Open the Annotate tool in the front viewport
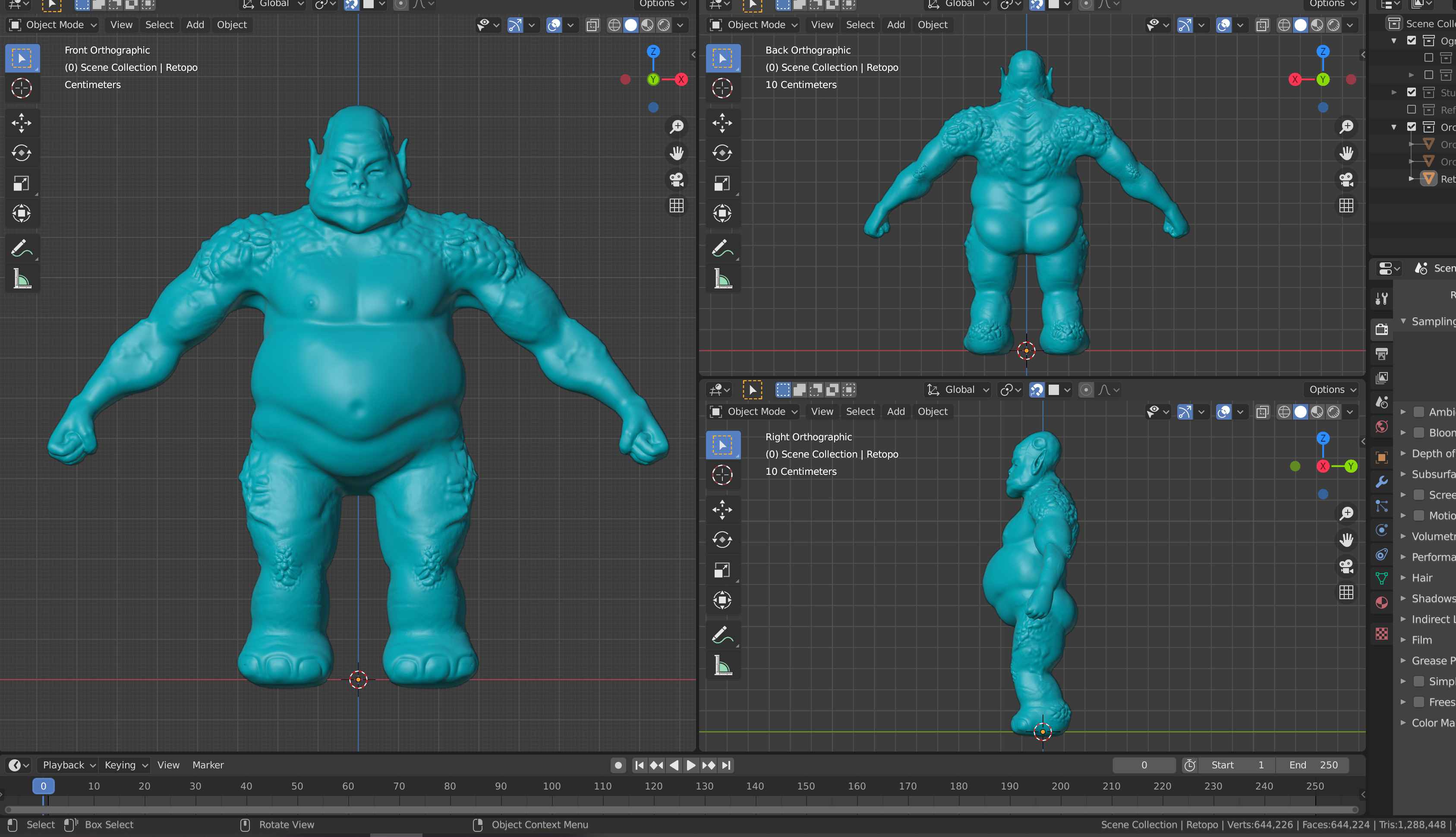 [x=22, y=248]
